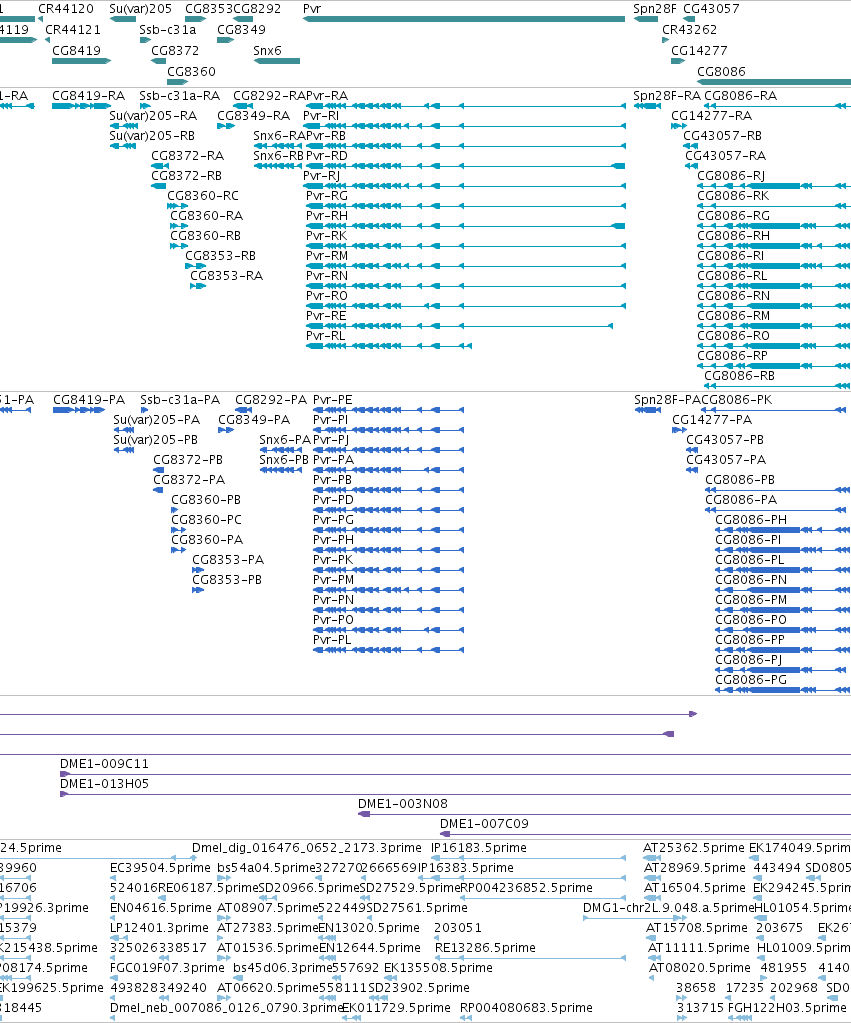Screen dimensions: 851x1023
Task: Click the DMG1-chr2L.9.048.a.5prime label
Action: (668, 908)
